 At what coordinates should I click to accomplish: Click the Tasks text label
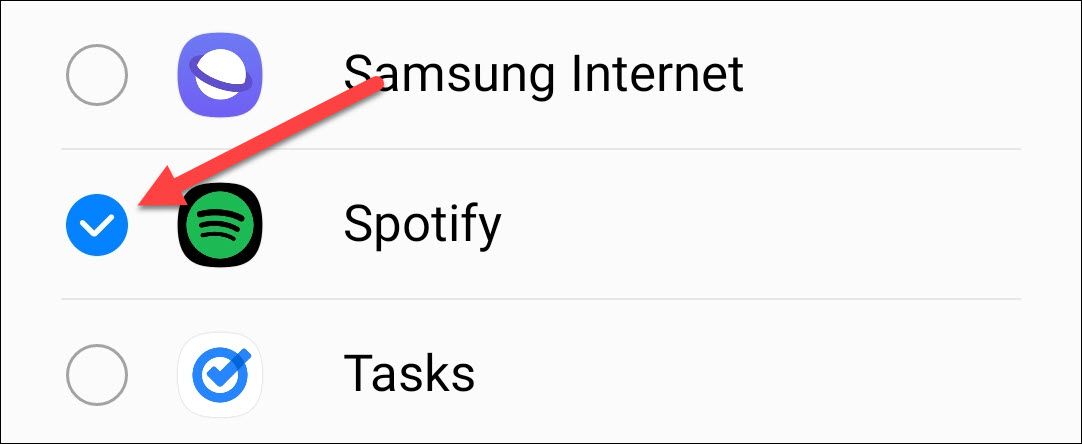point(409,374)
